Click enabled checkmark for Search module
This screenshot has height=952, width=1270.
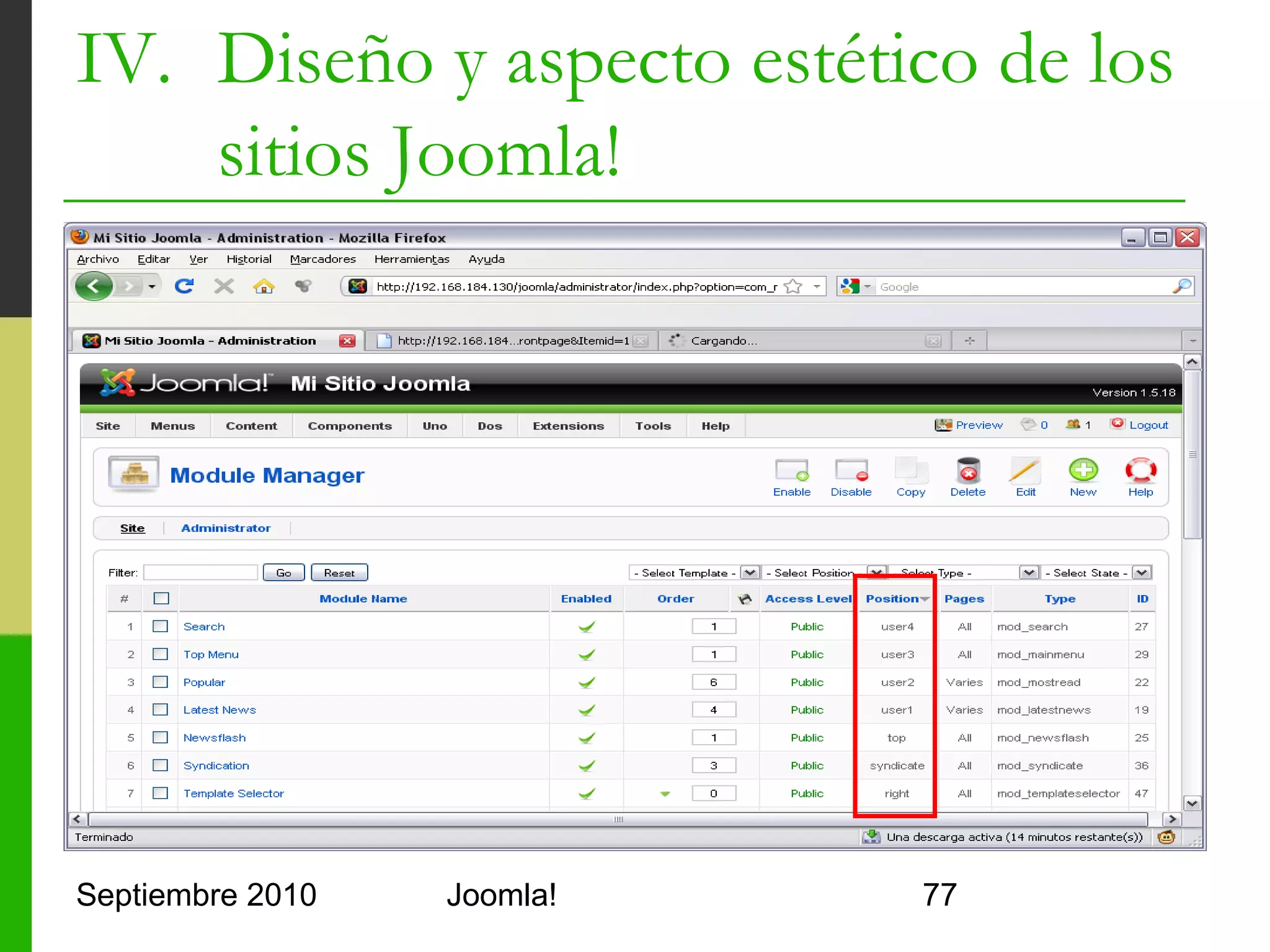coord(586,627)
